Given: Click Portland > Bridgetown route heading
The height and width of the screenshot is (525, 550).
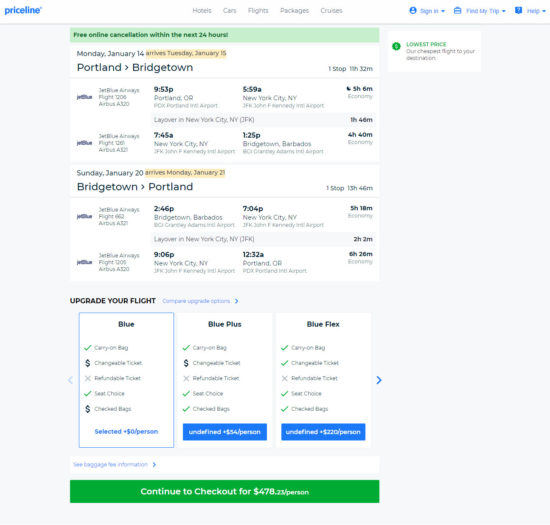Looking at the screenshot, I should pos(135,67).
